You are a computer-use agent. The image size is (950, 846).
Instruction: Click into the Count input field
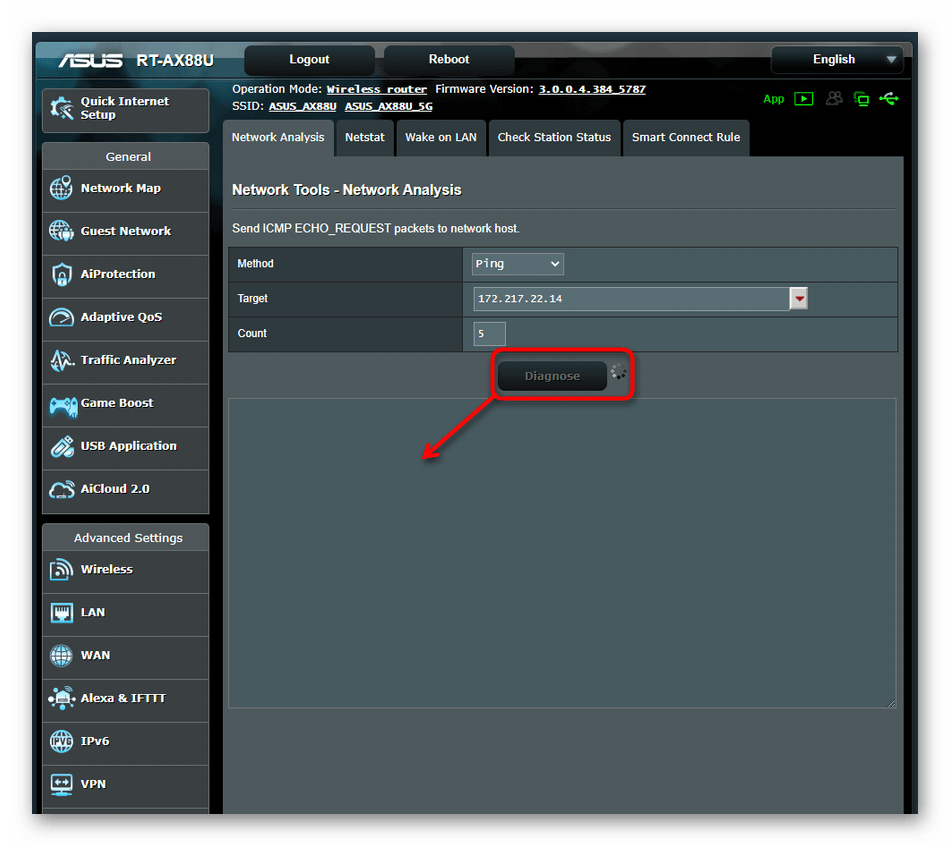coord(490,334)
